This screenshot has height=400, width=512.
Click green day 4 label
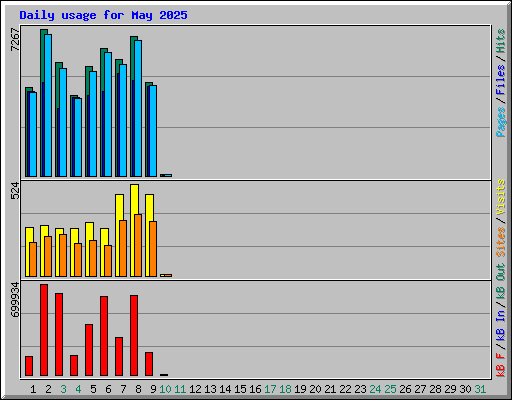pyautogui.click(x=78, y=389)
